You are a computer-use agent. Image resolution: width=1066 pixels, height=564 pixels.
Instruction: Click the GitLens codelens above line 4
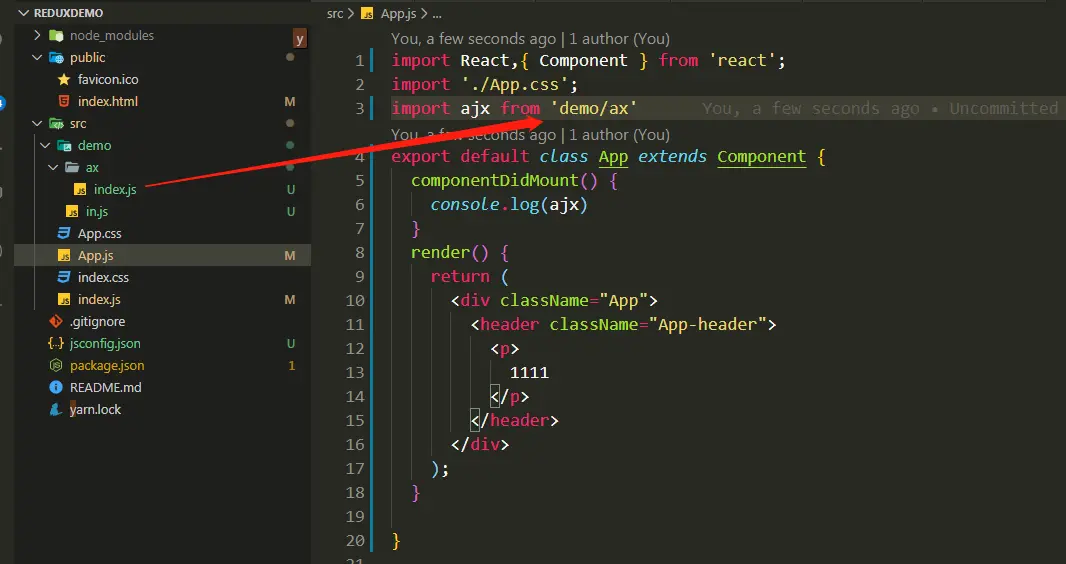click(x=530, y=135)
